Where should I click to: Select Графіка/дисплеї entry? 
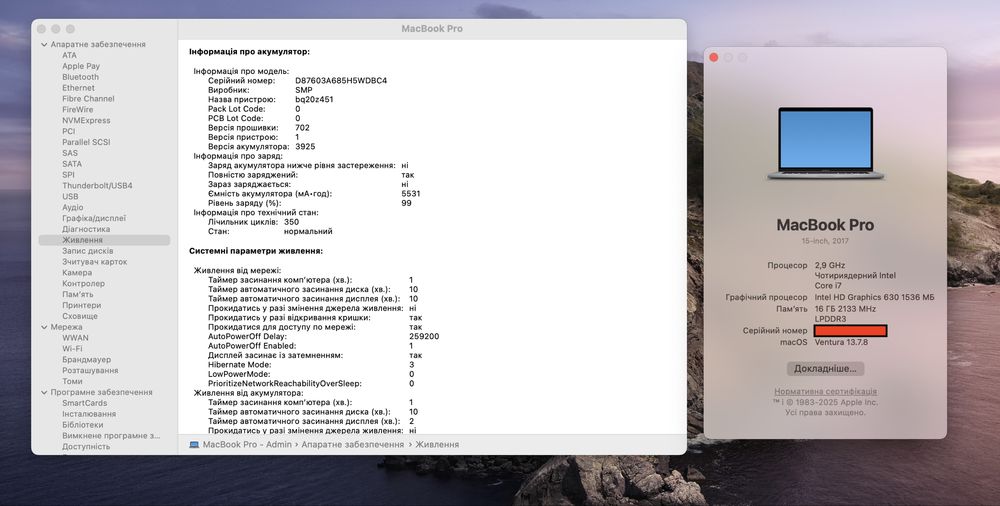94,218
